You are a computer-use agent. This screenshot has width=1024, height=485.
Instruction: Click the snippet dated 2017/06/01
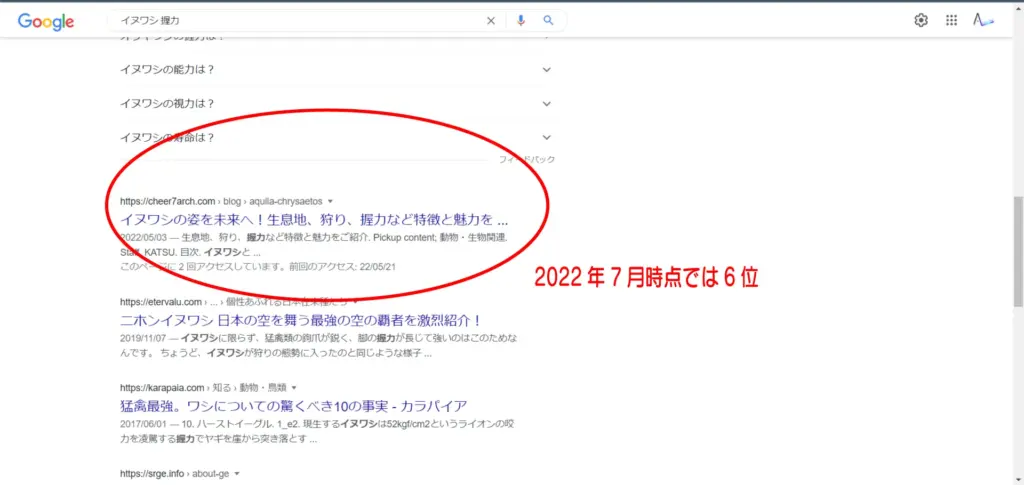pos(317,431)
